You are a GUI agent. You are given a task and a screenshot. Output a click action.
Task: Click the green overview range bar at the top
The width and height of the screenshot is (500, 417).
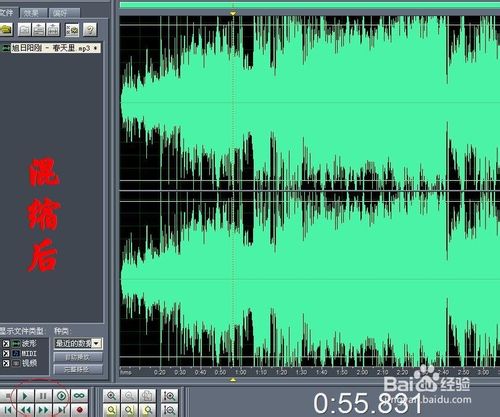click(310, 5)
